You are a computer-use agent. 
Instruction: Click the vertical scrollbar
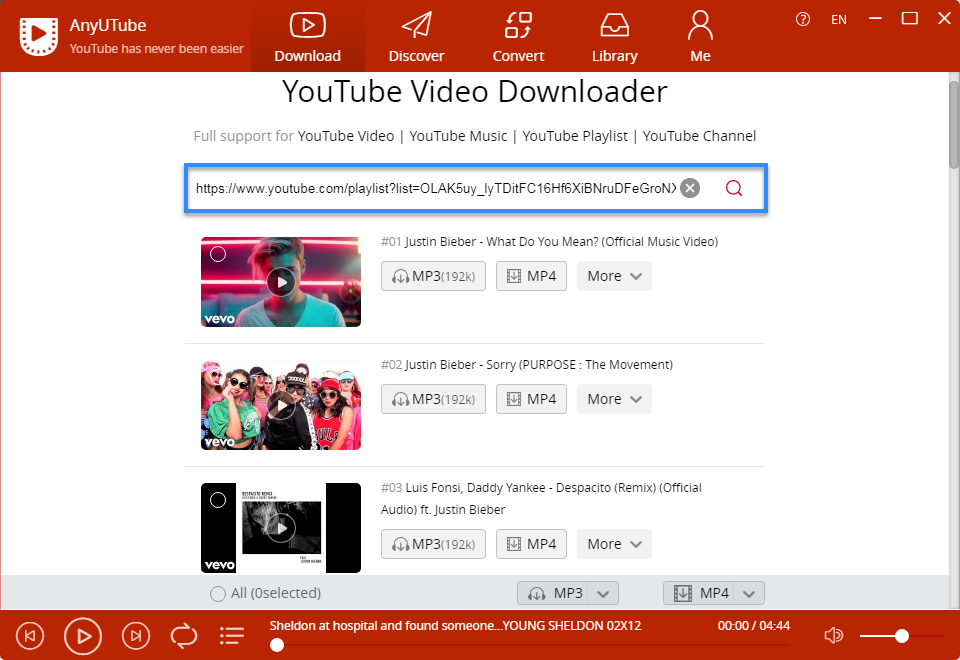pyautogui.click(x=954, y=124)
